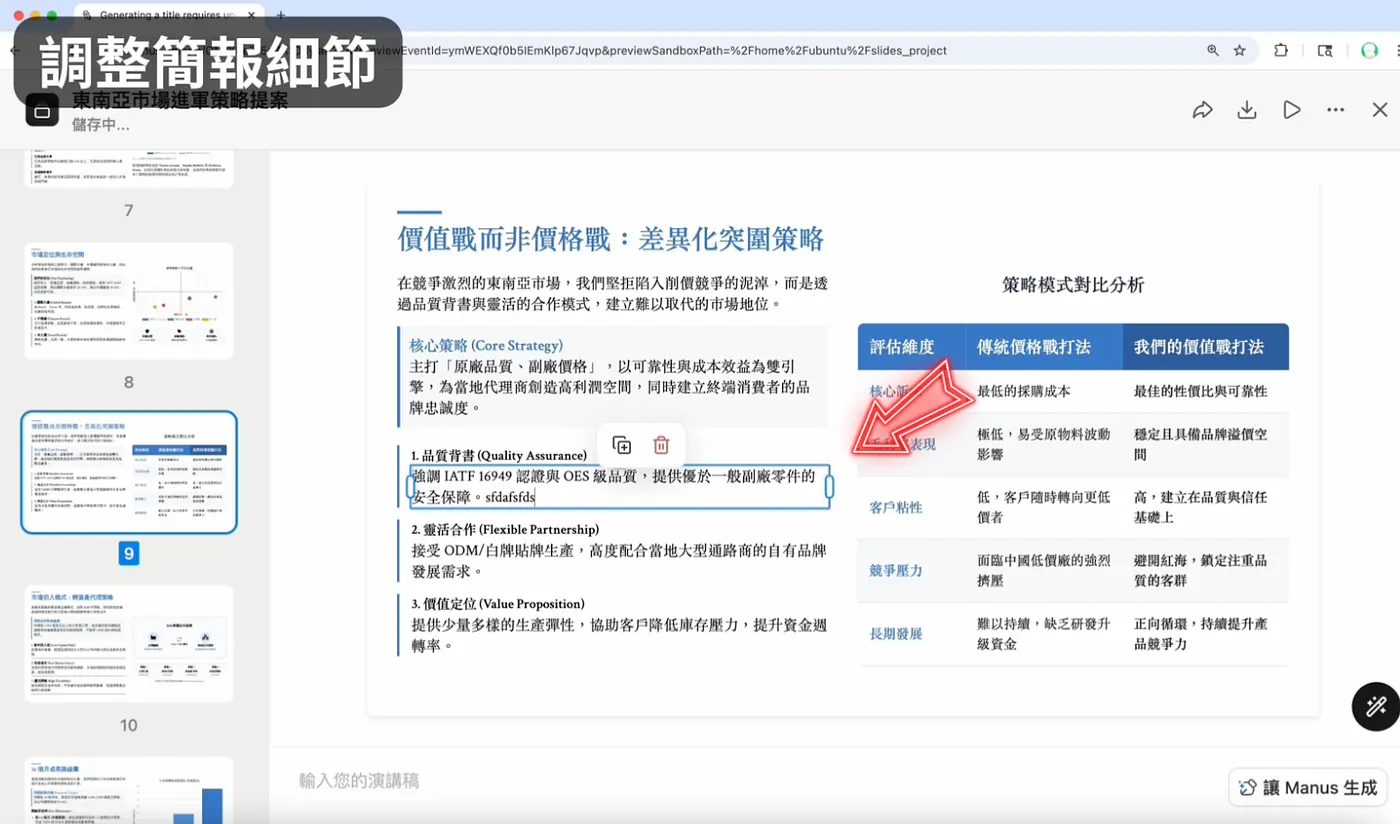This screenshot has width=1400, height=824.
Task: Click the heading 3. 價值定位 (Value Proposition)
Action: click(x=498, y=604)
